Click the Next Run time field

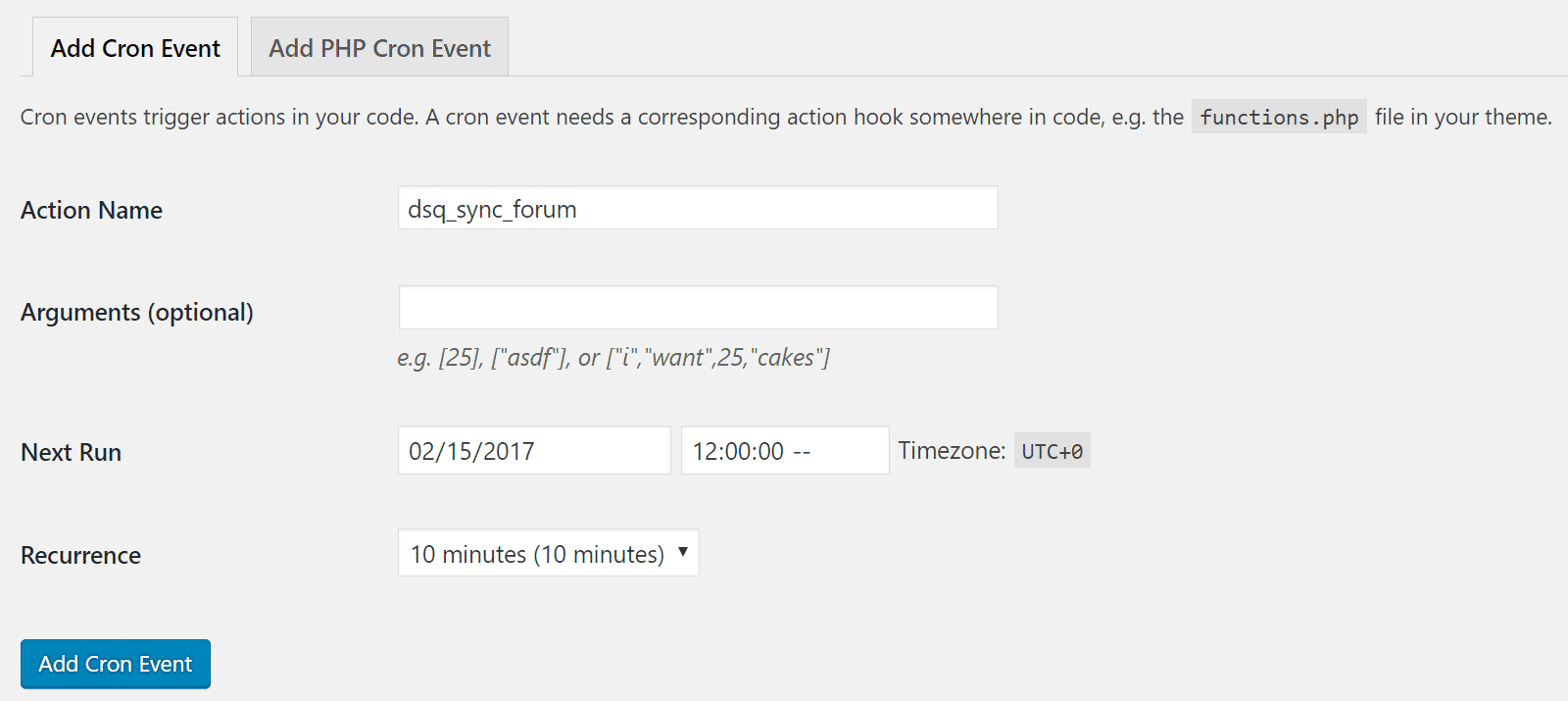point(784,451)
